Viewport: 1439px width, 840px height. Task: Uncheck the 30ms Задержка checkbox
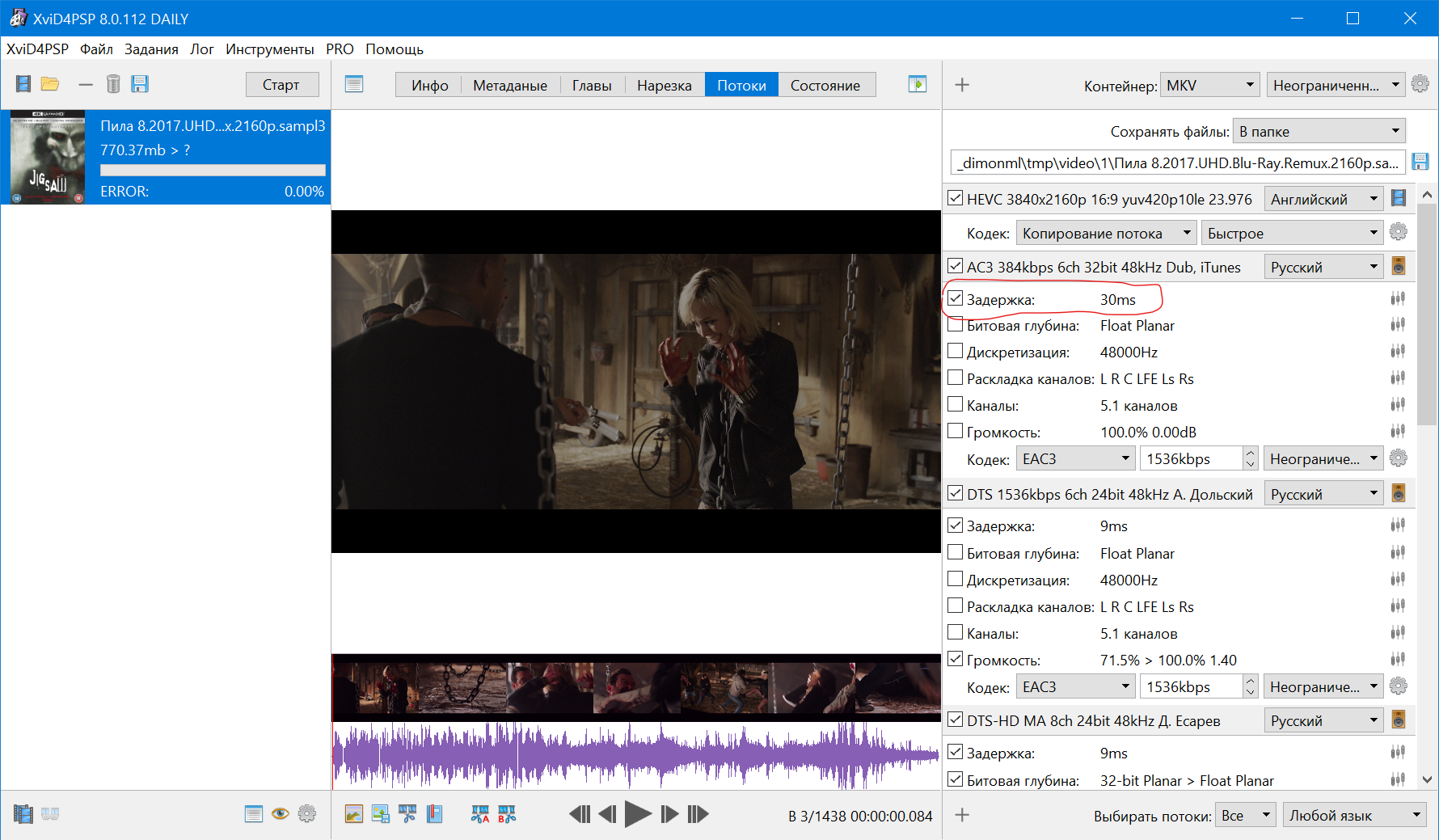pos(956,298)
